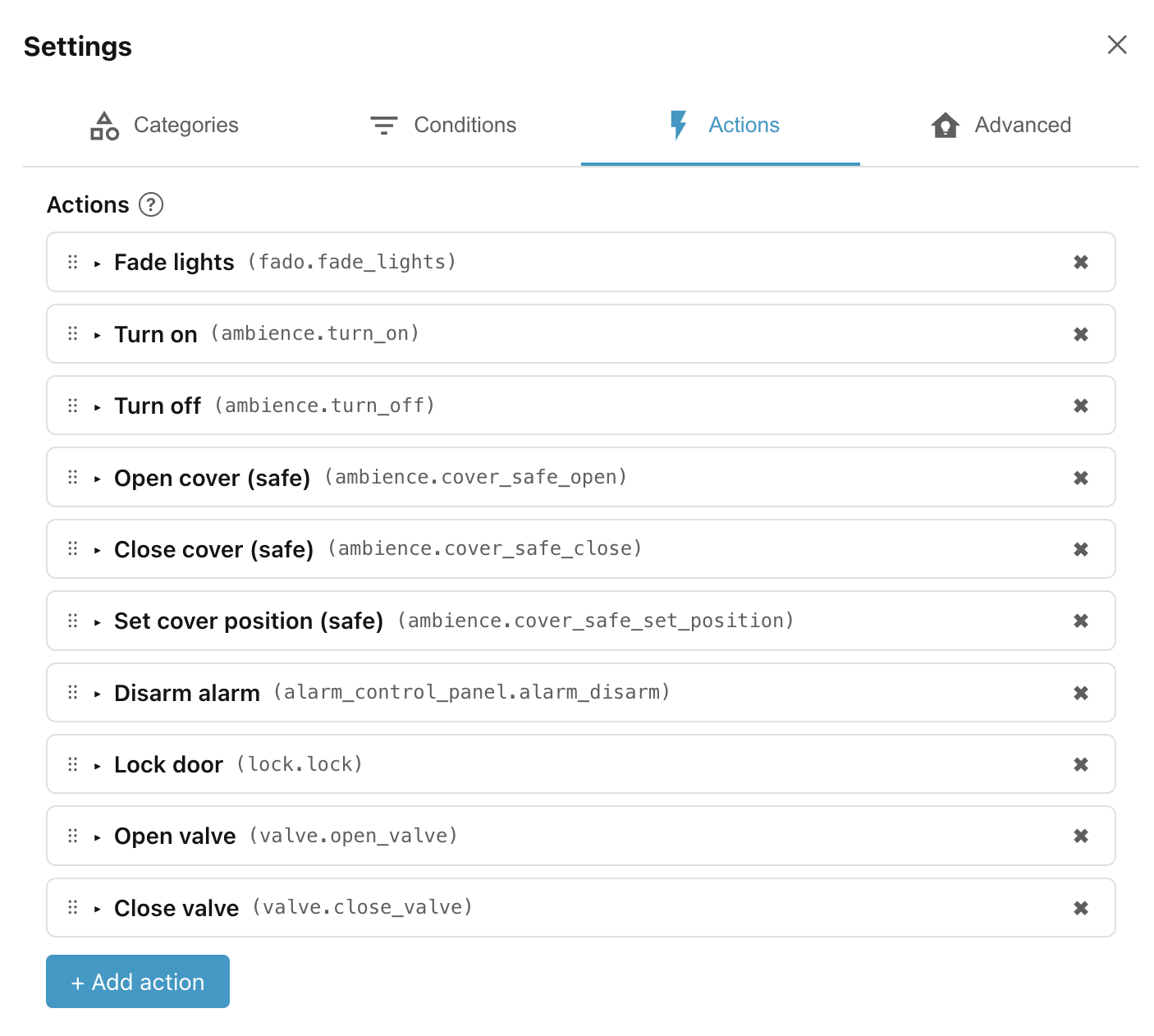Click the alarm_control_panel.alarm_disarm text

[472, 692]
